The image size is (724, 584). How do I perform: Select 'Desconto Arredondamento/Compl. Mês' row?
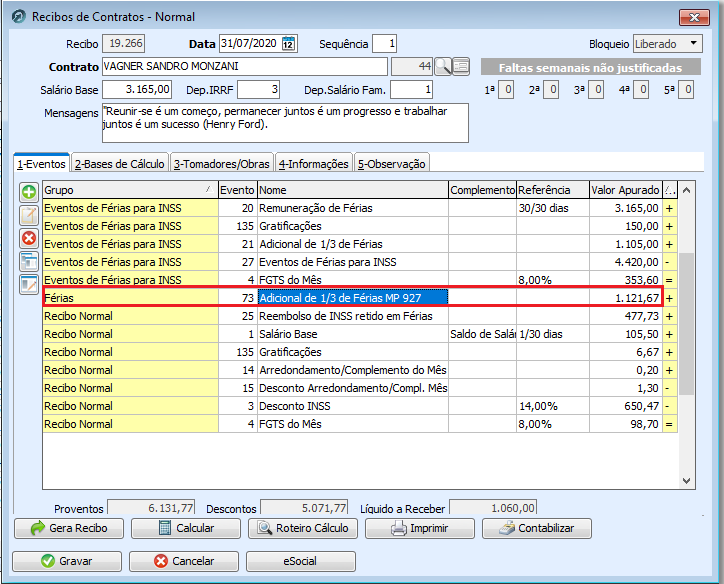tap(360, 388)
